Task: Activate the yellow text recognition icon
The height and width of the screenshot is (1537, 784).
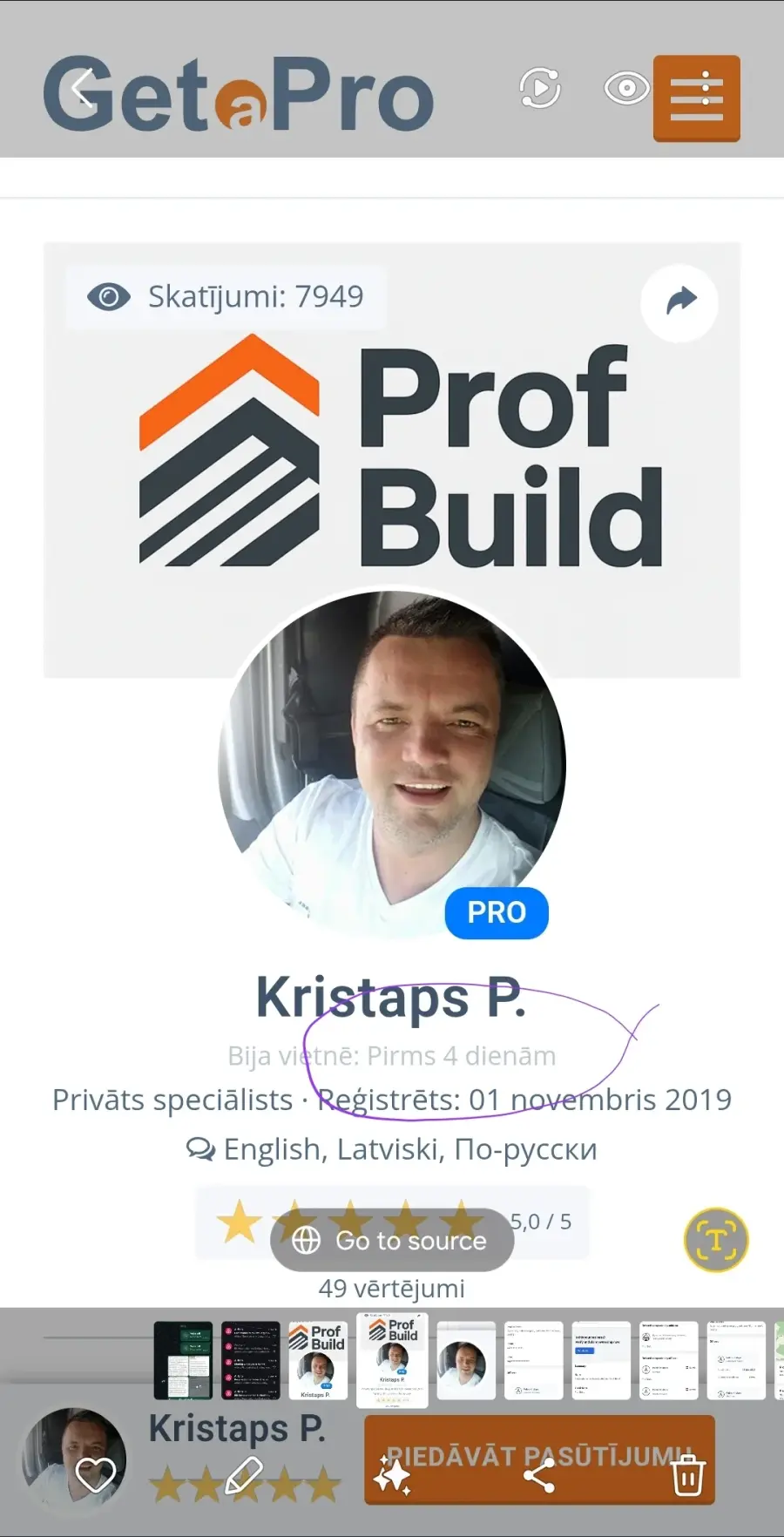Action: tap(716, 1240)
